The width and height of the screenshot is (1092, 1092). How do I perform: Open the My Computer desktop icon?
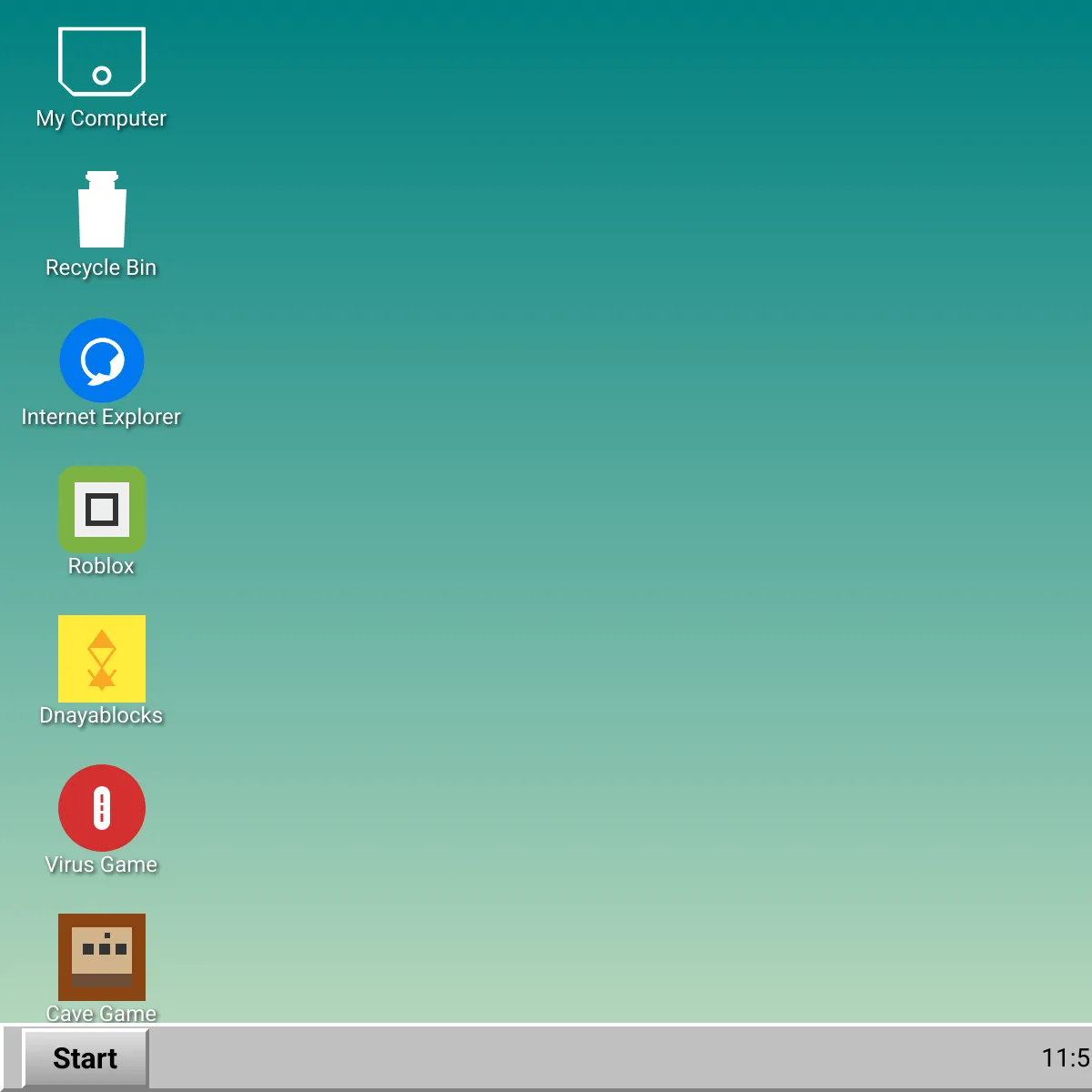[x=102, y=61]
